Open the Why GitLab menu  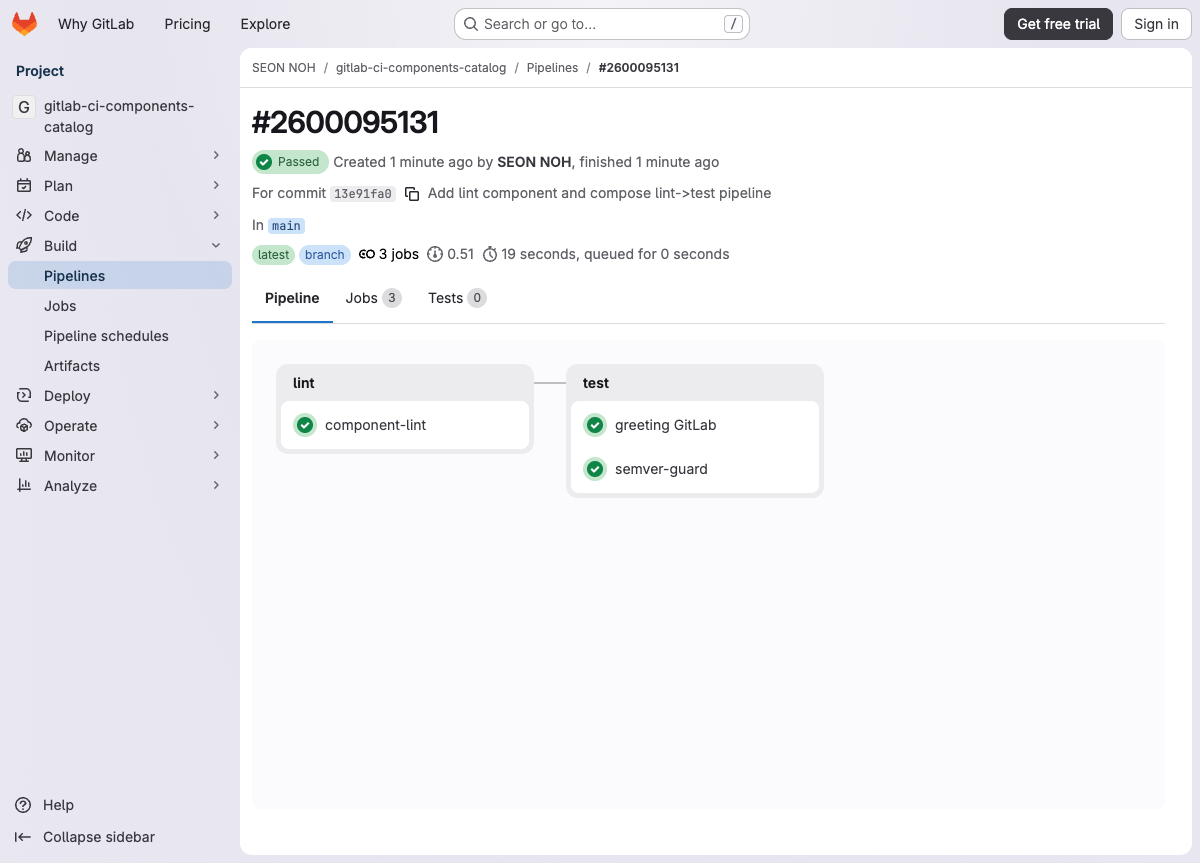96,24
